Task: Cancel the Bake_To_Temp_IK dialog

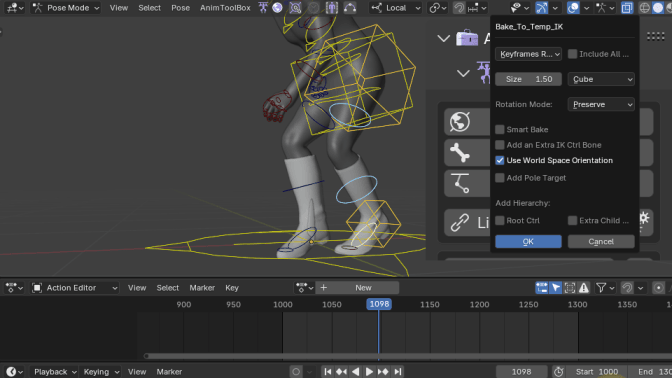Action: [x=601, y=242]
